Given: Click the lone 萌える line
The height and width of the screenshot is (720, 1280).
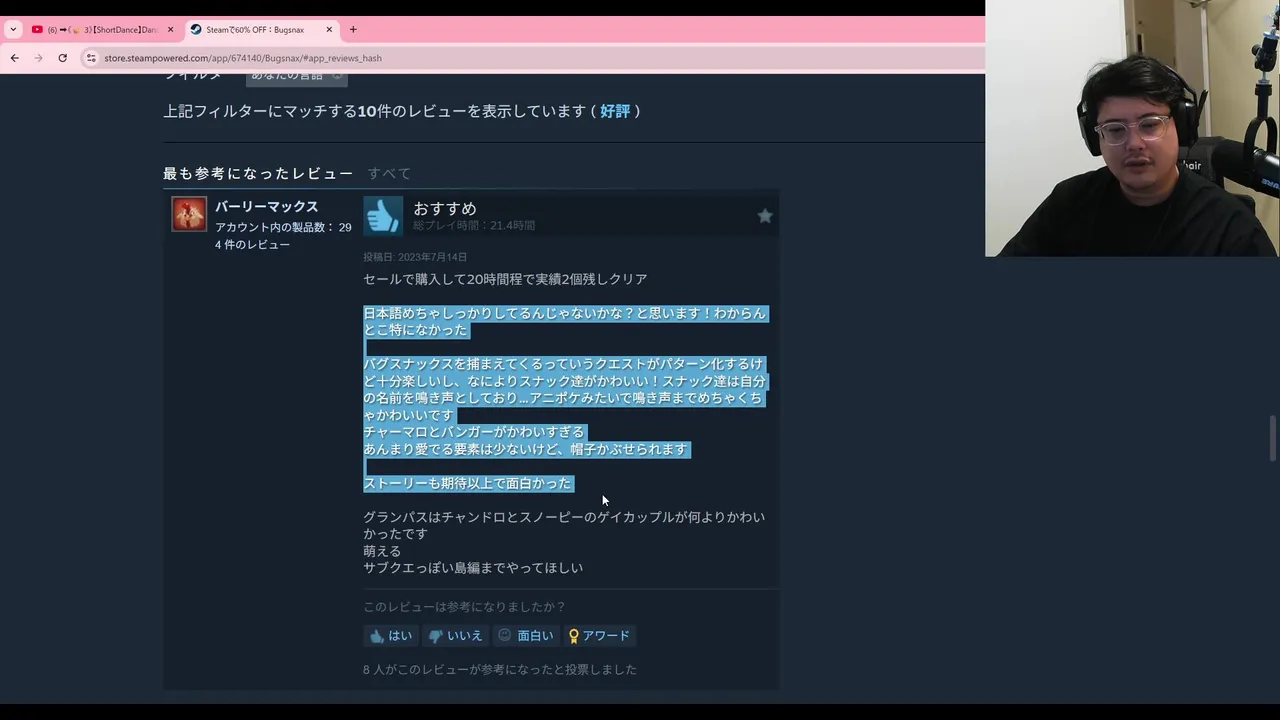Looking at the screenshot, I should coord(382,551).
